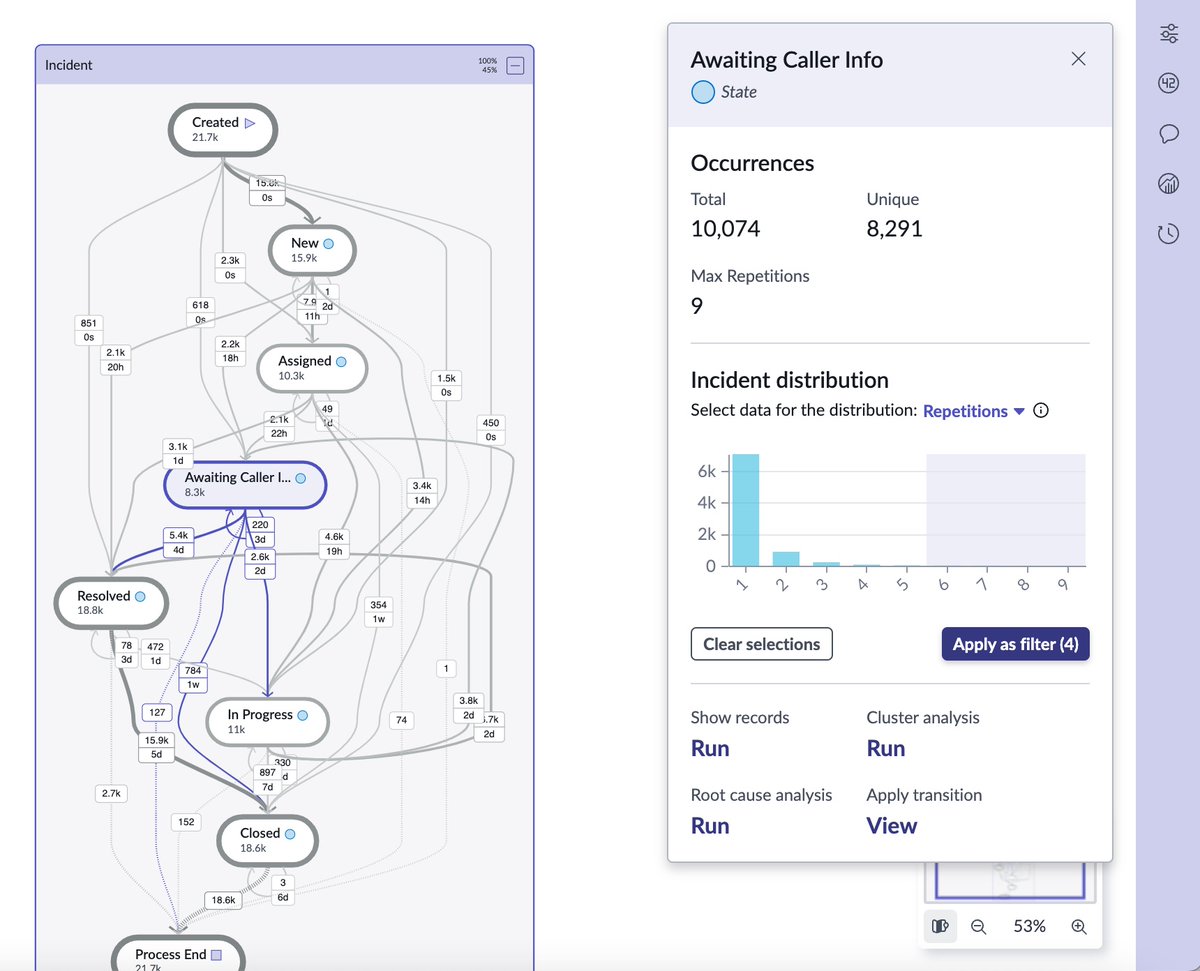Click the 2.2k 18h transition label
Screen dimensions: 1200x971
pyautogui.click(x=230, y=350)
